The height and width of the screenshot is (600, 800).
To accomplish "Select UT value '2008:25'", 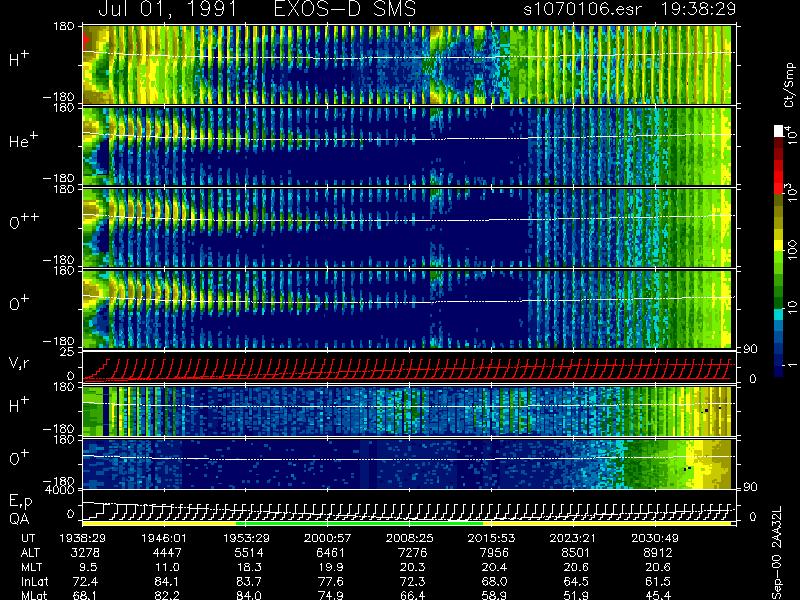I will pos(409,538).
